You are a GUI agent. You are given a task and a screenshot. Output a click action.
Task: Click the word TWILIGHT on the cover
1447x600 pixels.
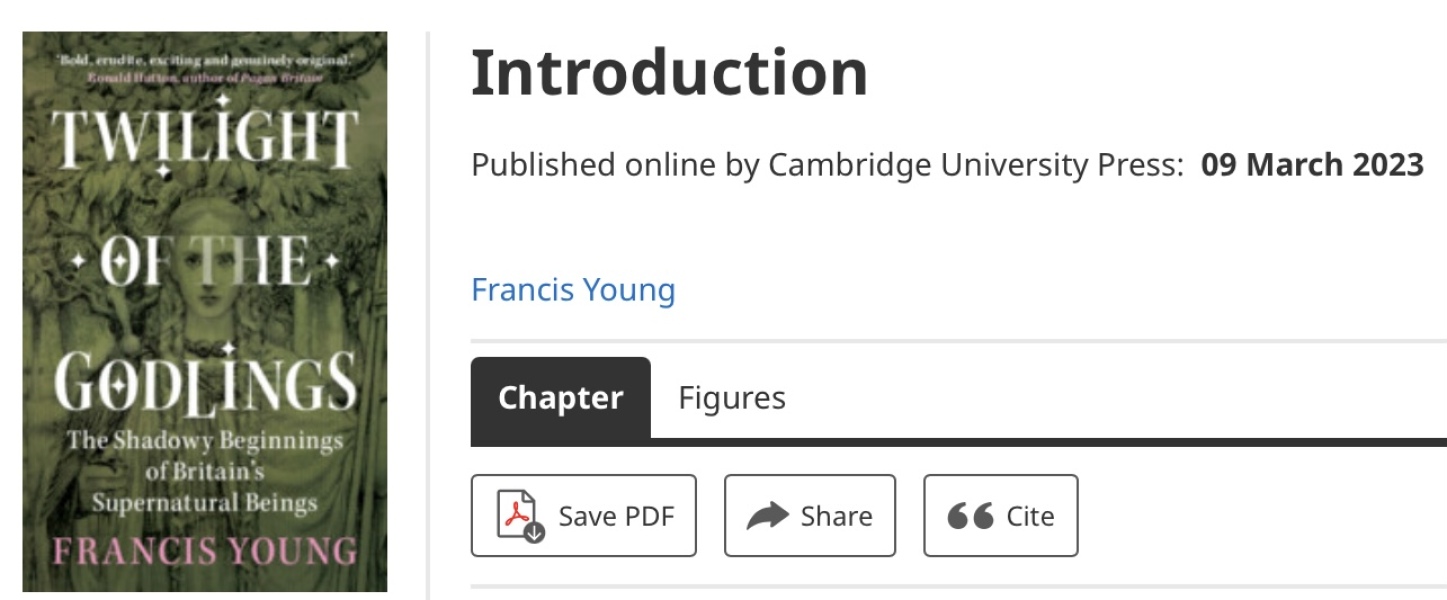click(x=205, y=139)
